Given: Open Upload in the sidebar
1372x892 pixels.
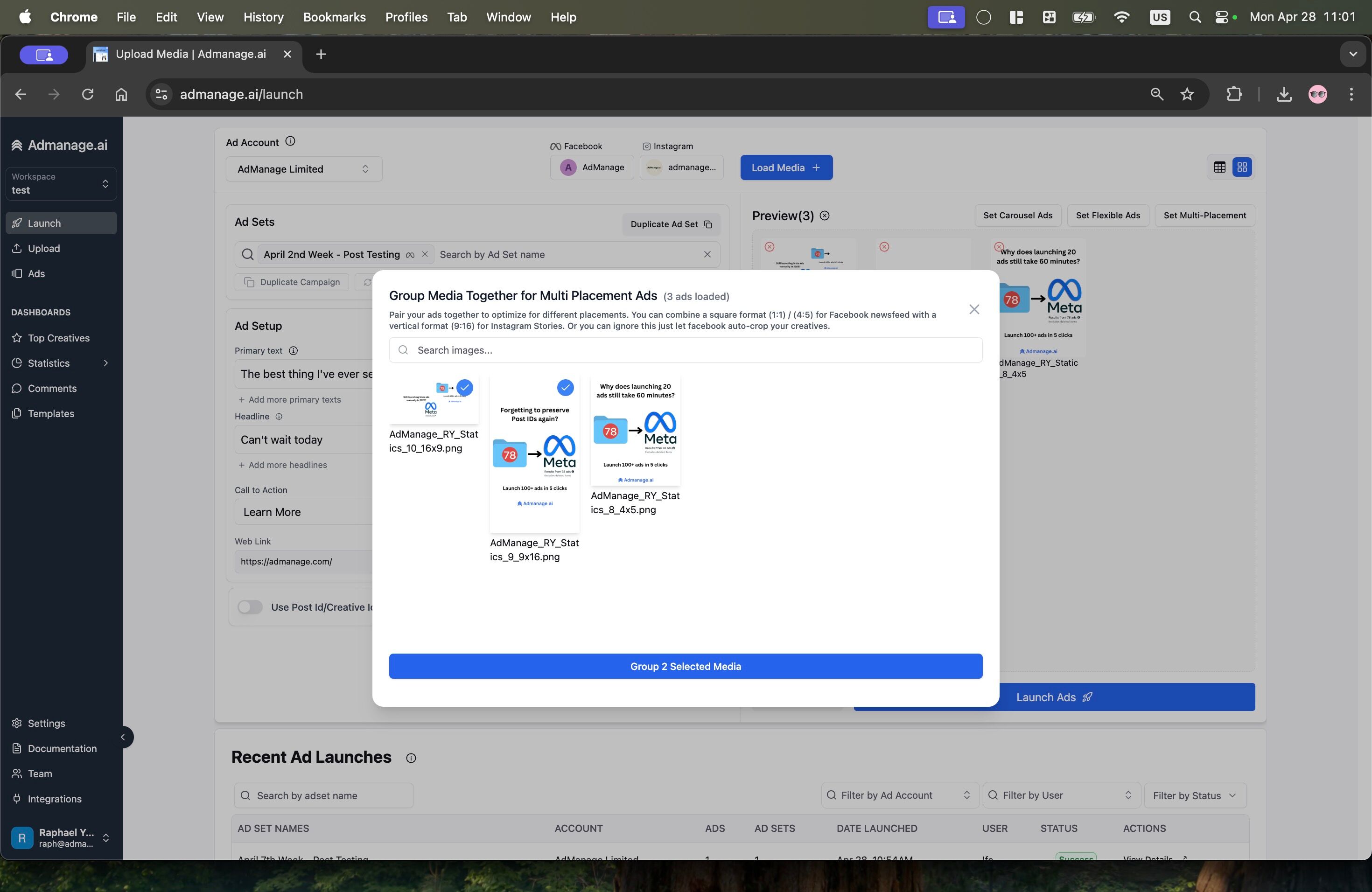Looking at the screenshot, I should [44, 248].
